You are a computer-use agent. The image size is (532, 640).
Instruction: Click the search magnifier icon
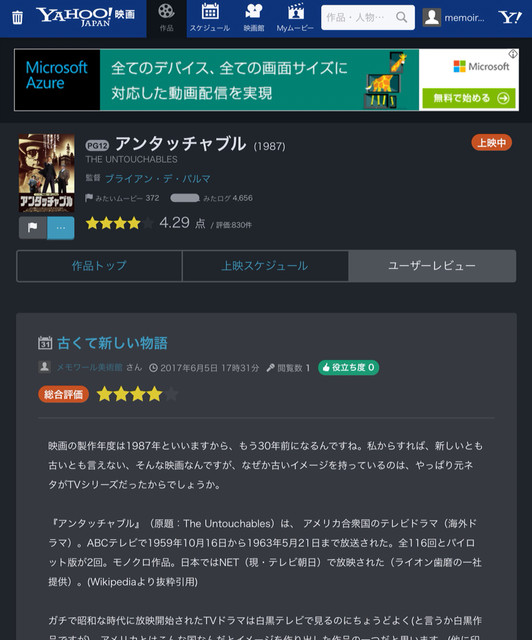(x=401, y=17)
